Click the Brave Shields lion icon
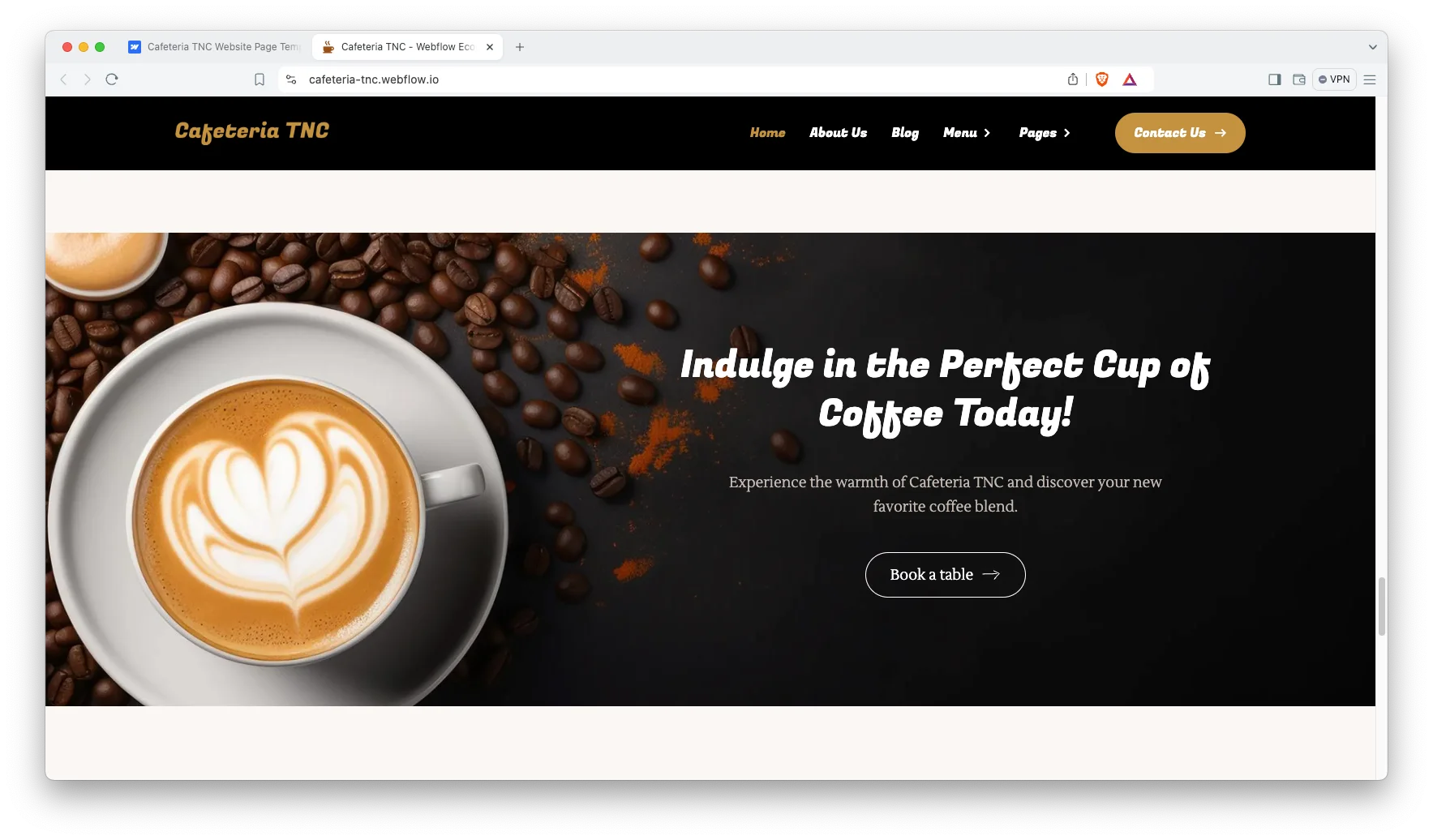 pyautogui.click(x=1102, y=79)
